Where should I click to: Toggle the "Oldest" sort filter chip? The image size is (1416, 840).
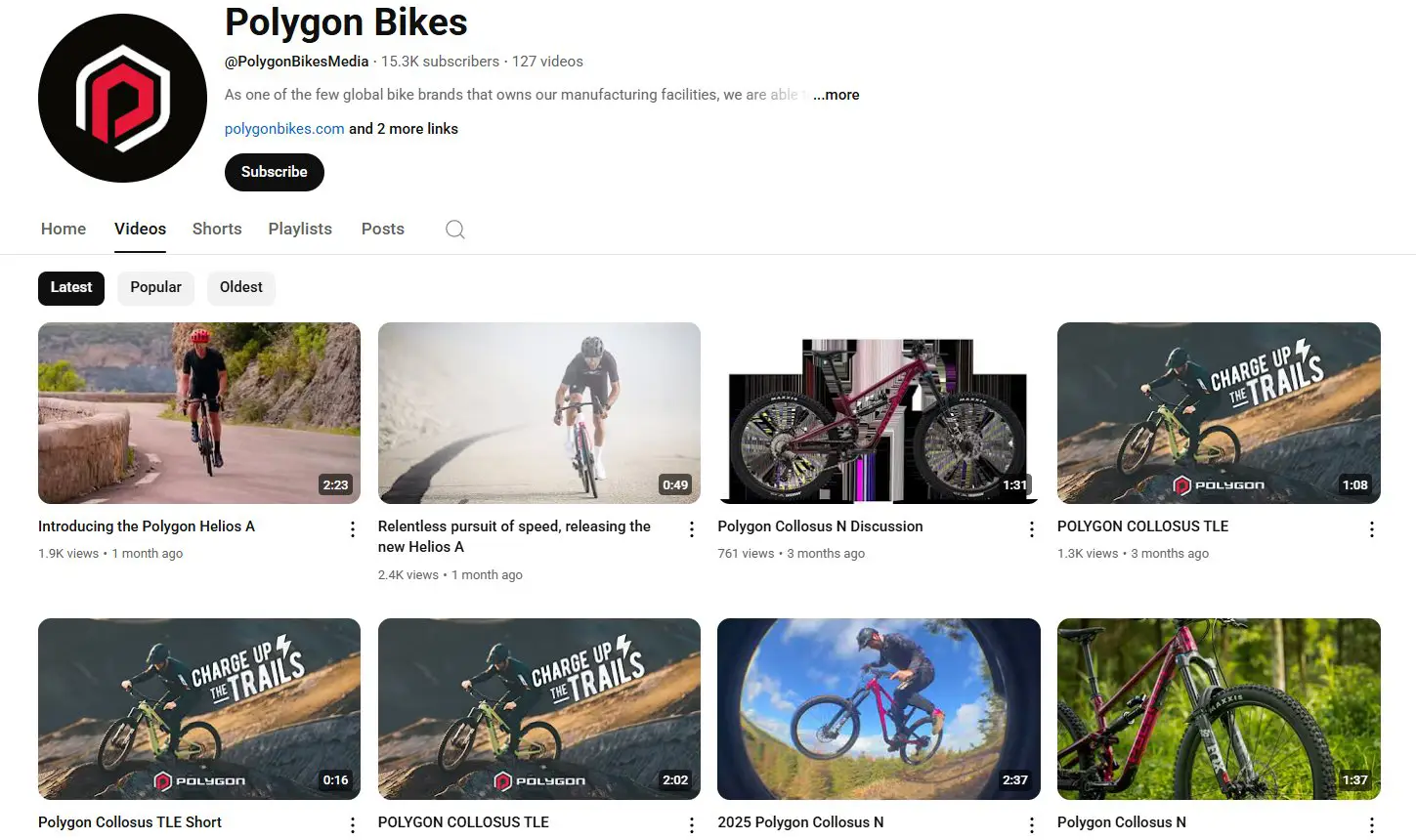coord(240,287)
